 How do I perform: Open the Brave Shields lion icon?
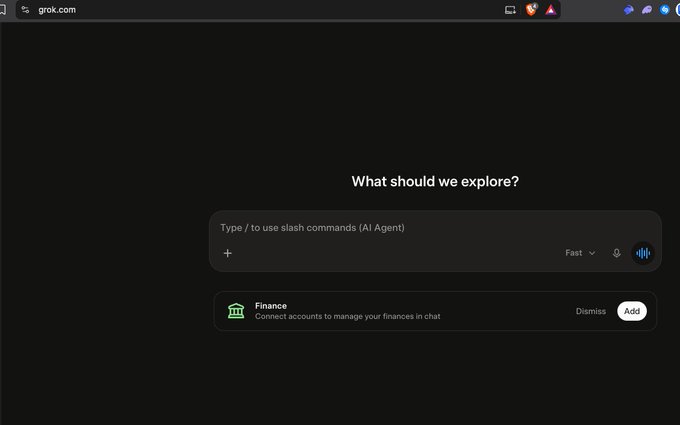[531, 10]
